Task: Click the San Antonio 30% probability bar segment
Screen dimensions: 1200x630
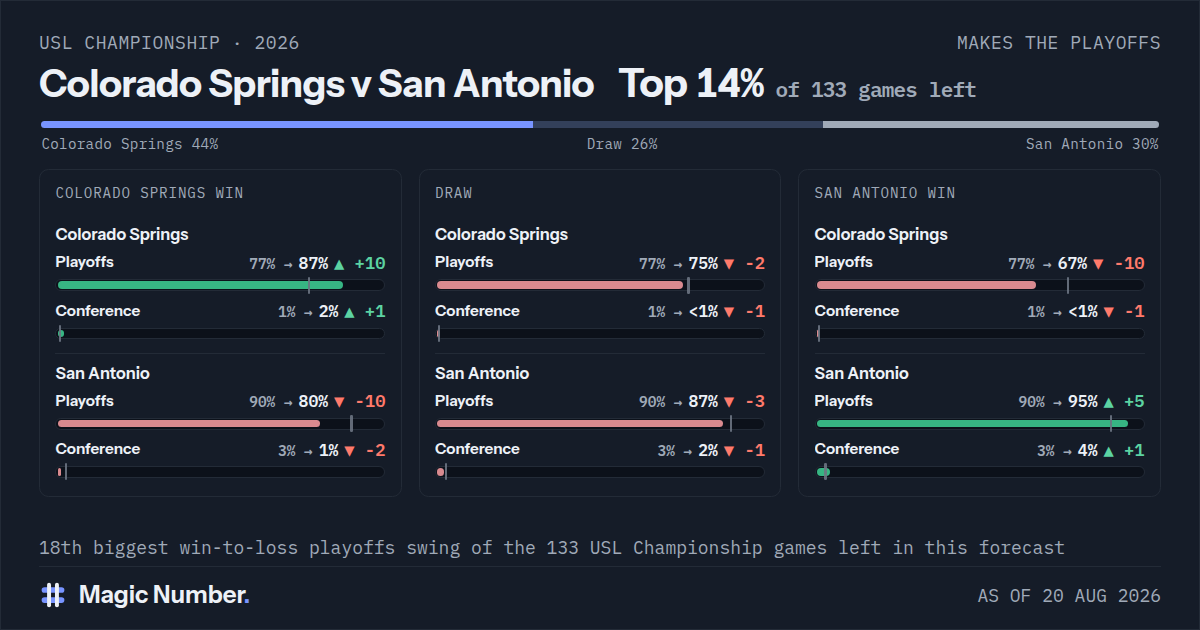Action: pos(991,125)
